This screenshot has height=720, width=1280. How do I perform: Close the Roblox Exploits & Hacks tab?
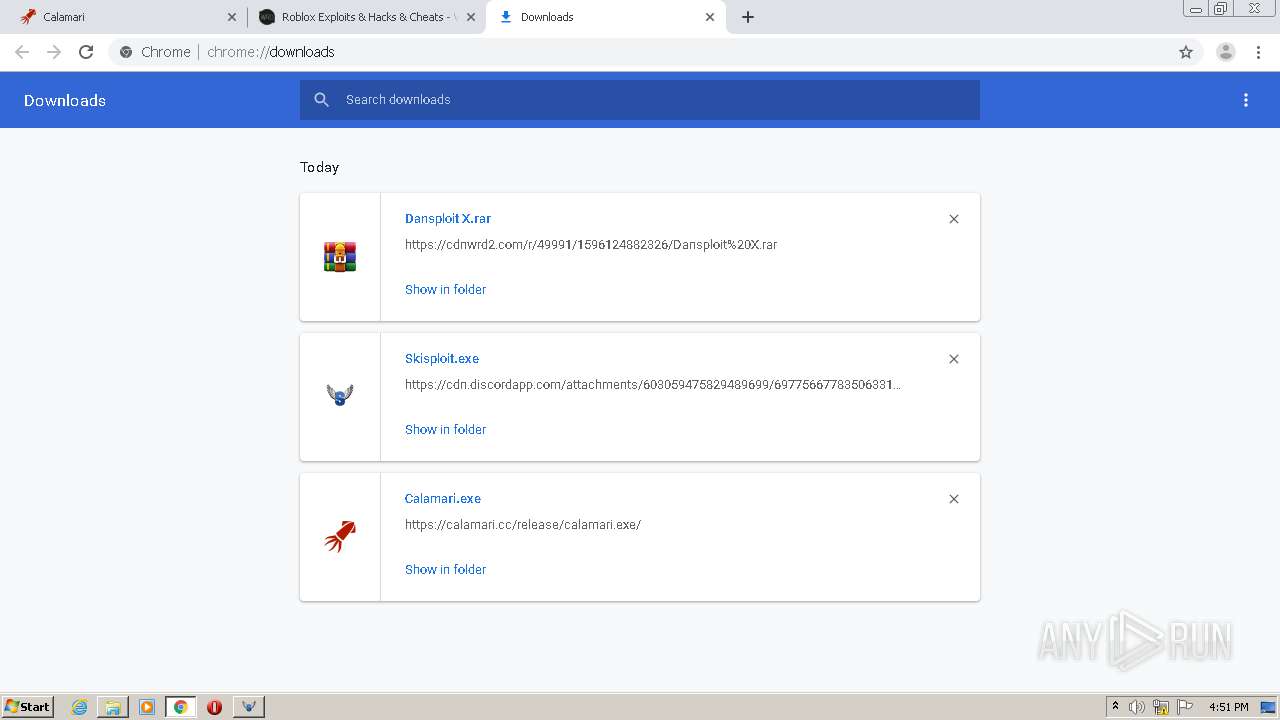tap(470, 17)
